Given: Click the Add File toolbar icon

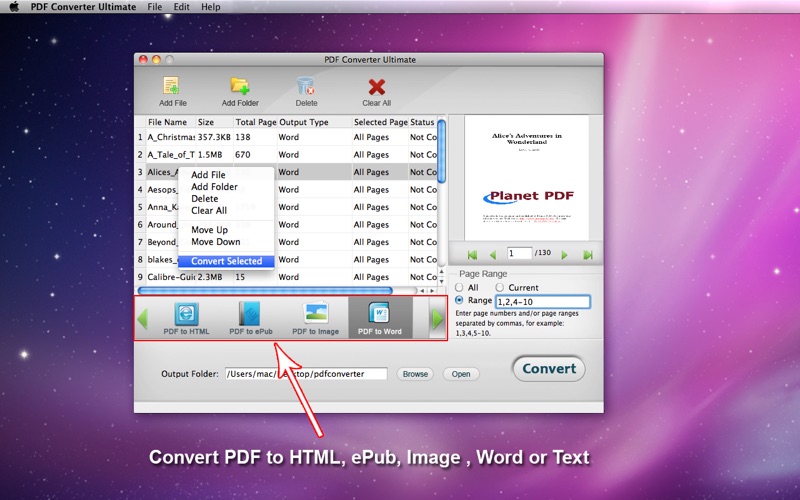Looking at the screenshot, I should tap(172, 86).
